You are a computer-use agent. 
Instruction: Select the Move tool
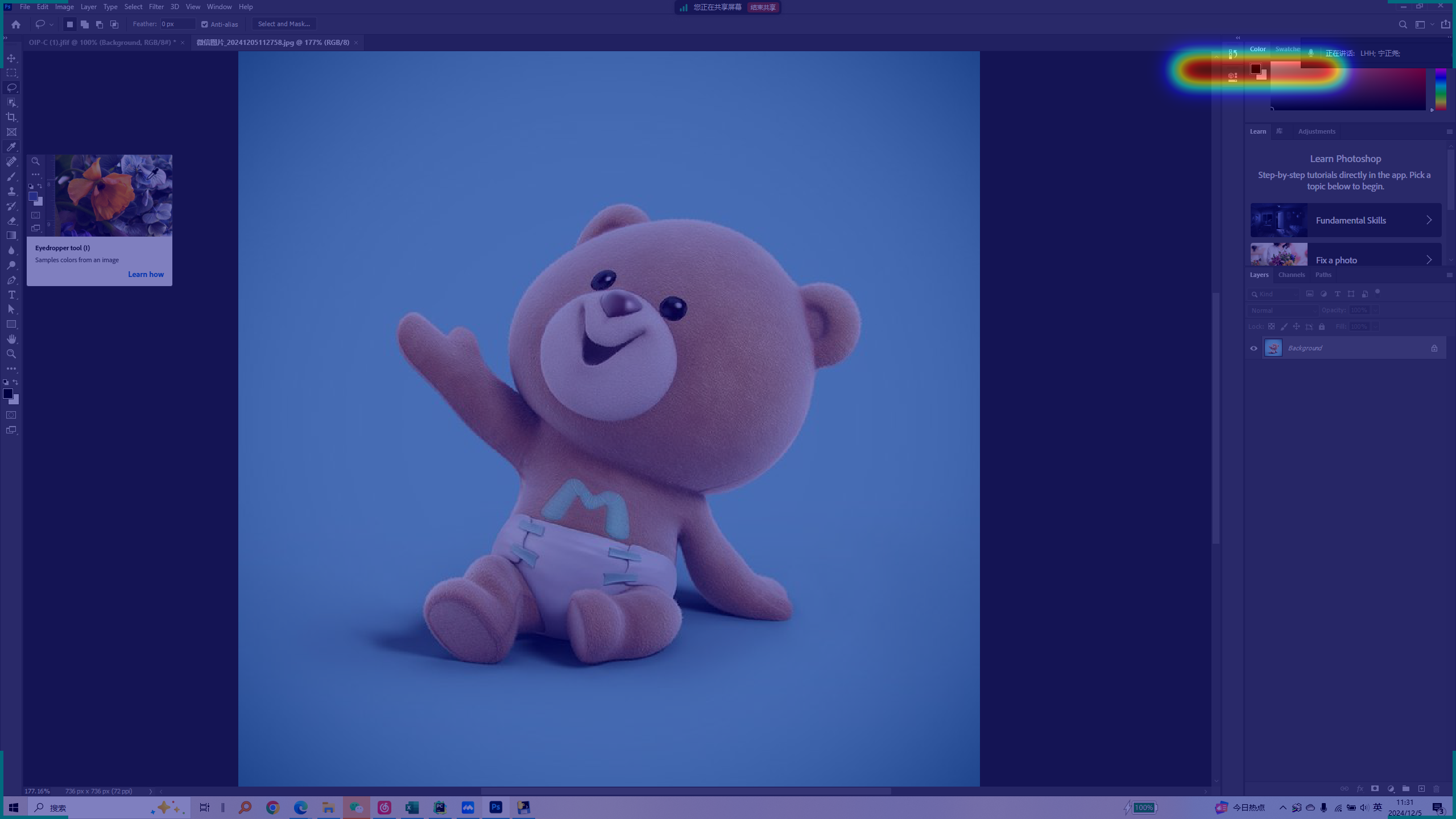[11, 58]
